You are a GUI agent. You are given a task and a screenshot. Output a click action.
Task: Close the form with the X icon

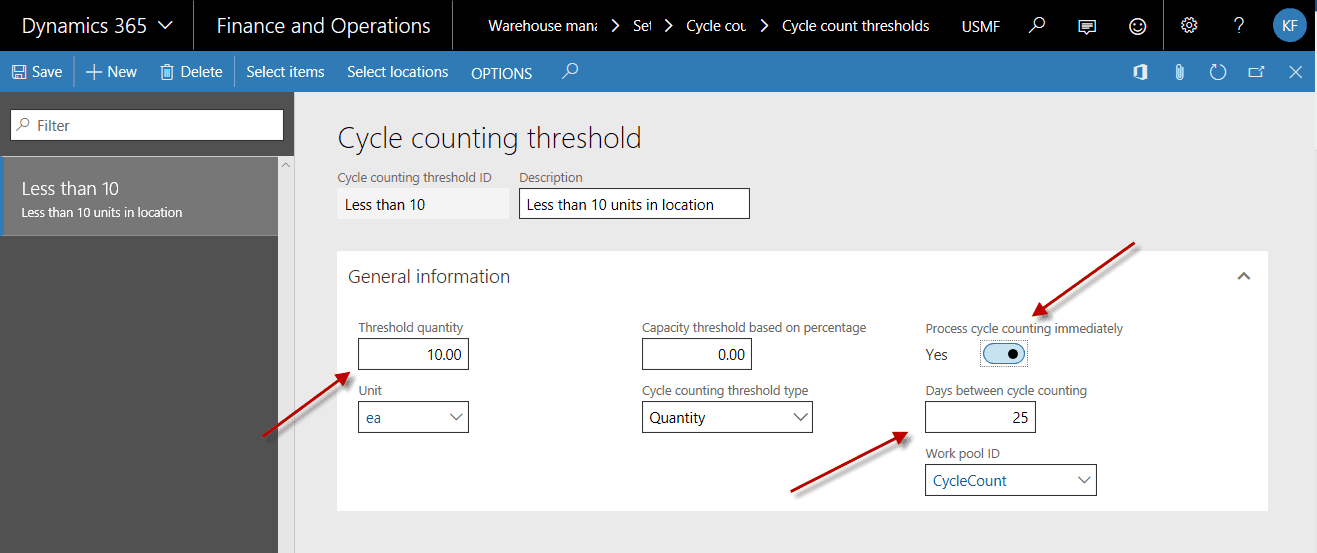(1295, 72)
